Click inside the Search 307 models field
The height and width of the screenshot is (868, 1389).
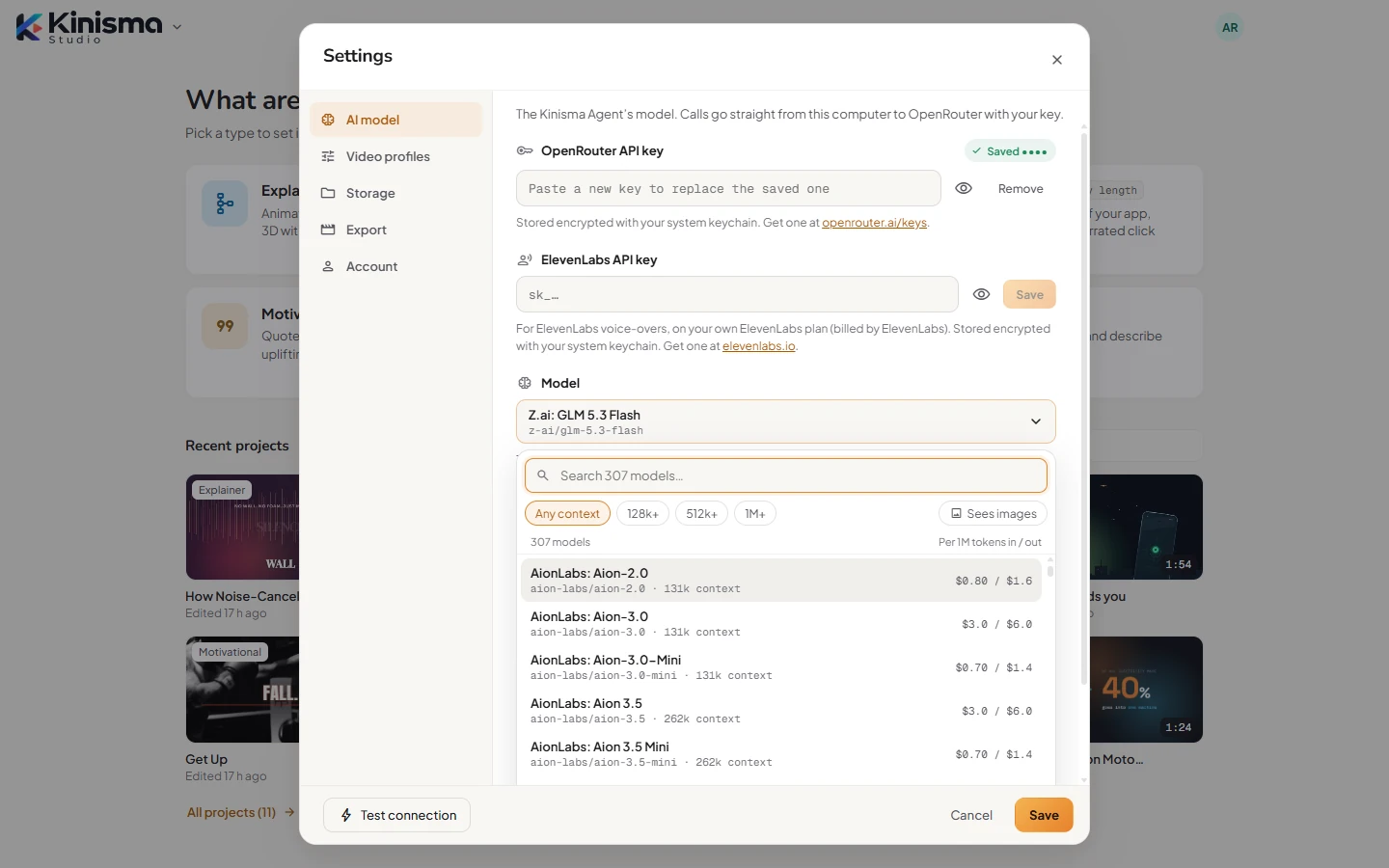785,475
